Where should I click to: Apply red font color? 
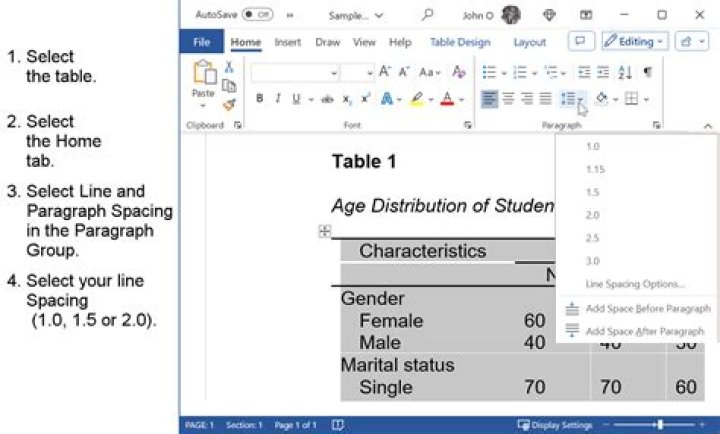[x=447, y=99]
